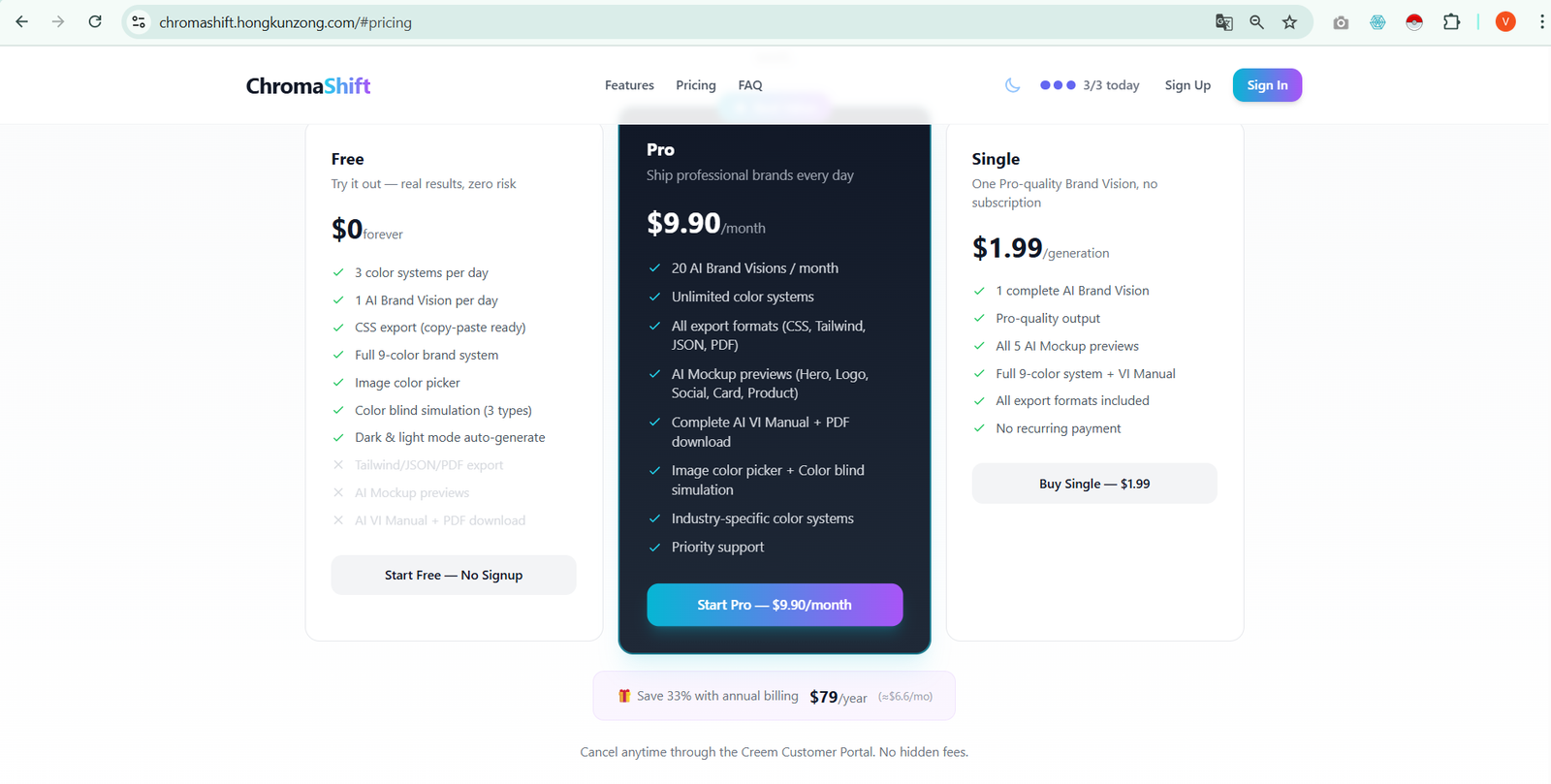The image size is (1551, 784).
Task: Click the Sign In button
Action: click(x=1267, y=85)
